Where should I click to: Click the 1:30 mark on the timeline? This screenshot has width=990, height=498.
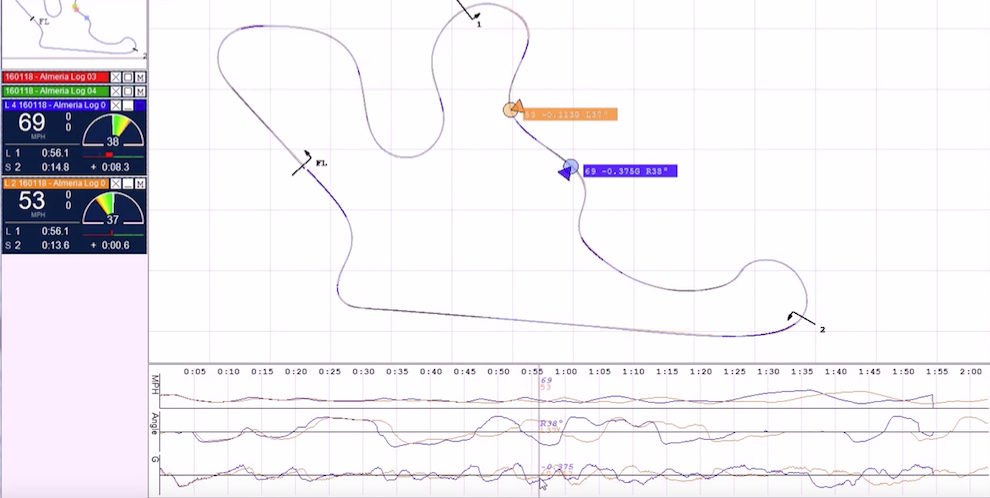point(769,371)
